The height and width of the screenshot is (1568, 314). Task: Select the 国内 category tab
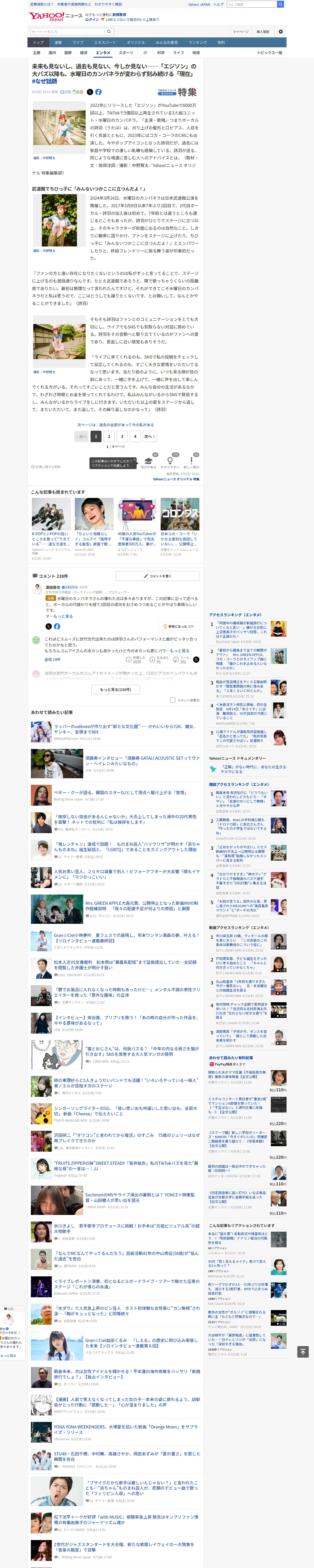52,53
